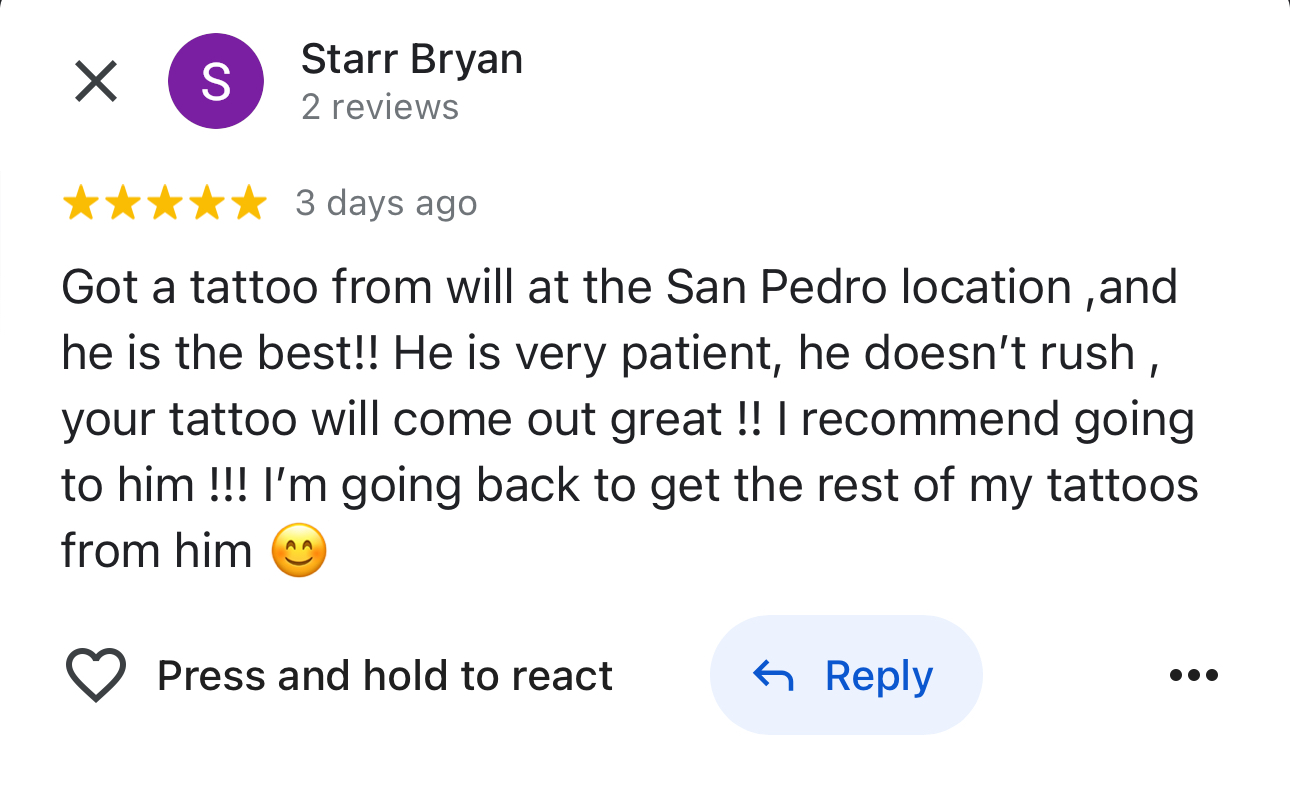
Task: Open Starr Bryan's profile name
Action: click(x=412, y=60)
